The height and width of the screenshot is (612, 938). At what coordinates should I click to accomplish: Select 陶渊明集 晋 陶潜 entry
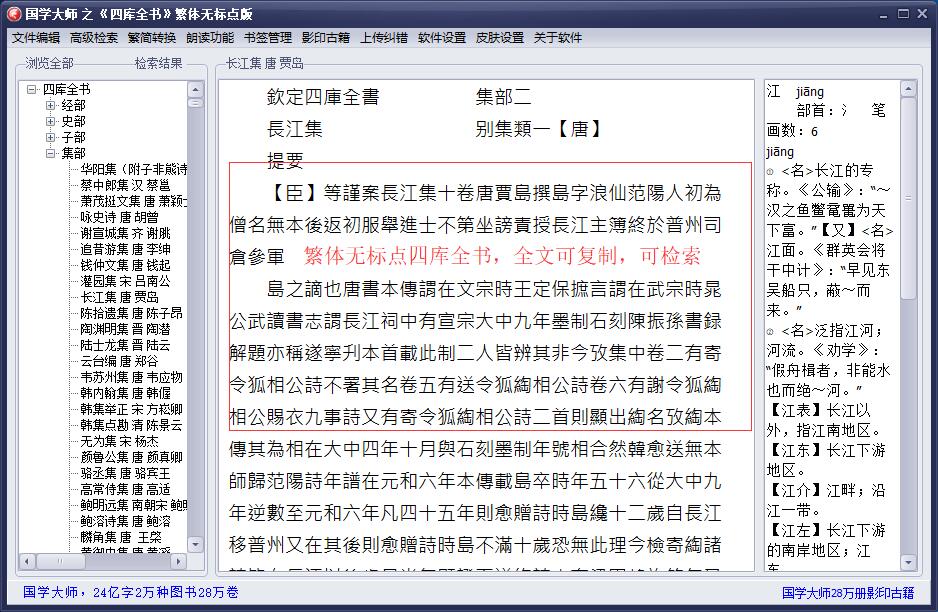tap(126, 329)
